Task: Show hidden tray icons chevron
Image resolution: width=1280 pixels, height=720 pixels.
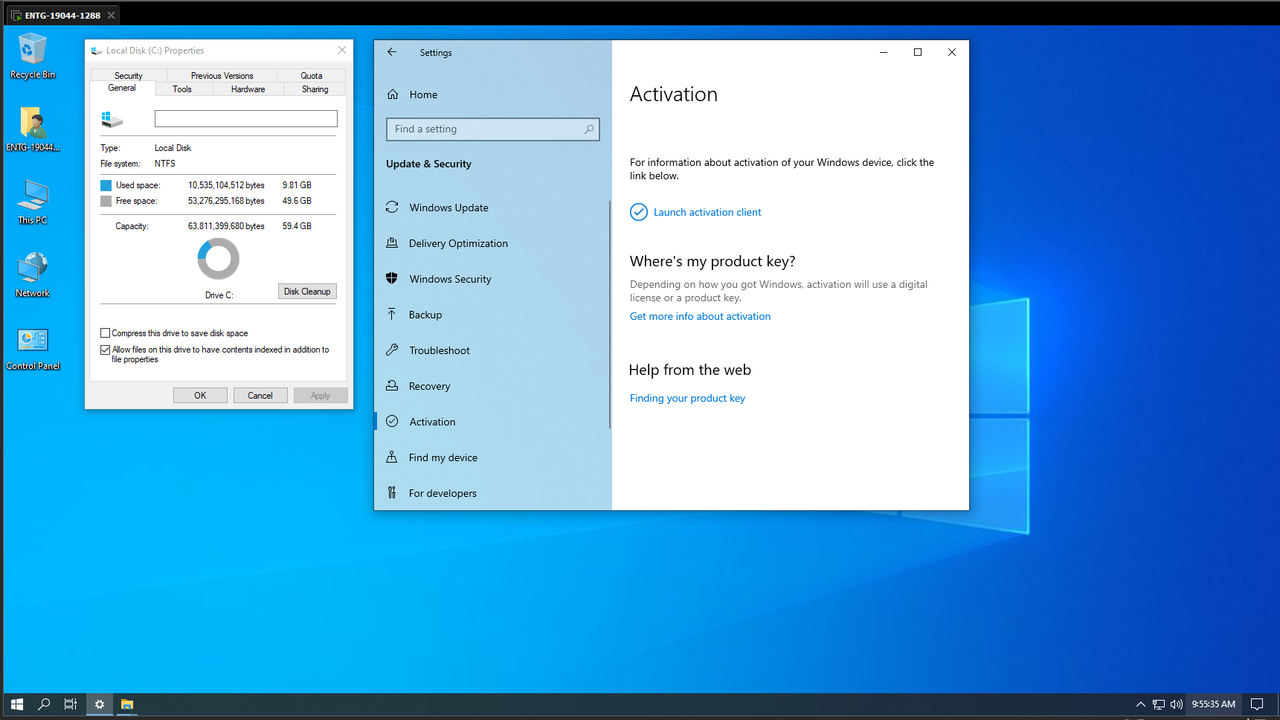Action: coord(1141,704)
